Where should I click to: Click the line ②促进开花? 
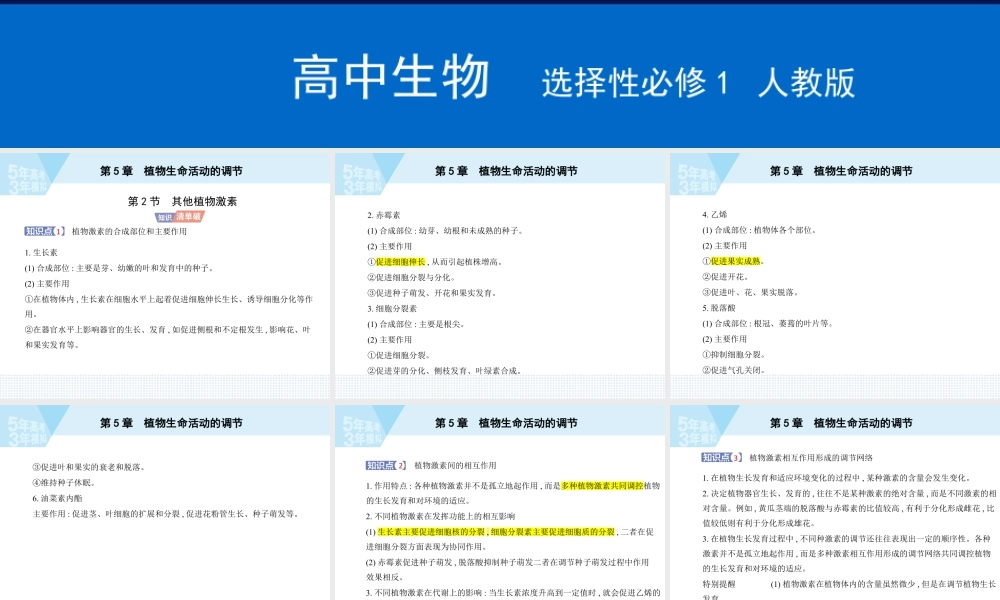(725, 277)
